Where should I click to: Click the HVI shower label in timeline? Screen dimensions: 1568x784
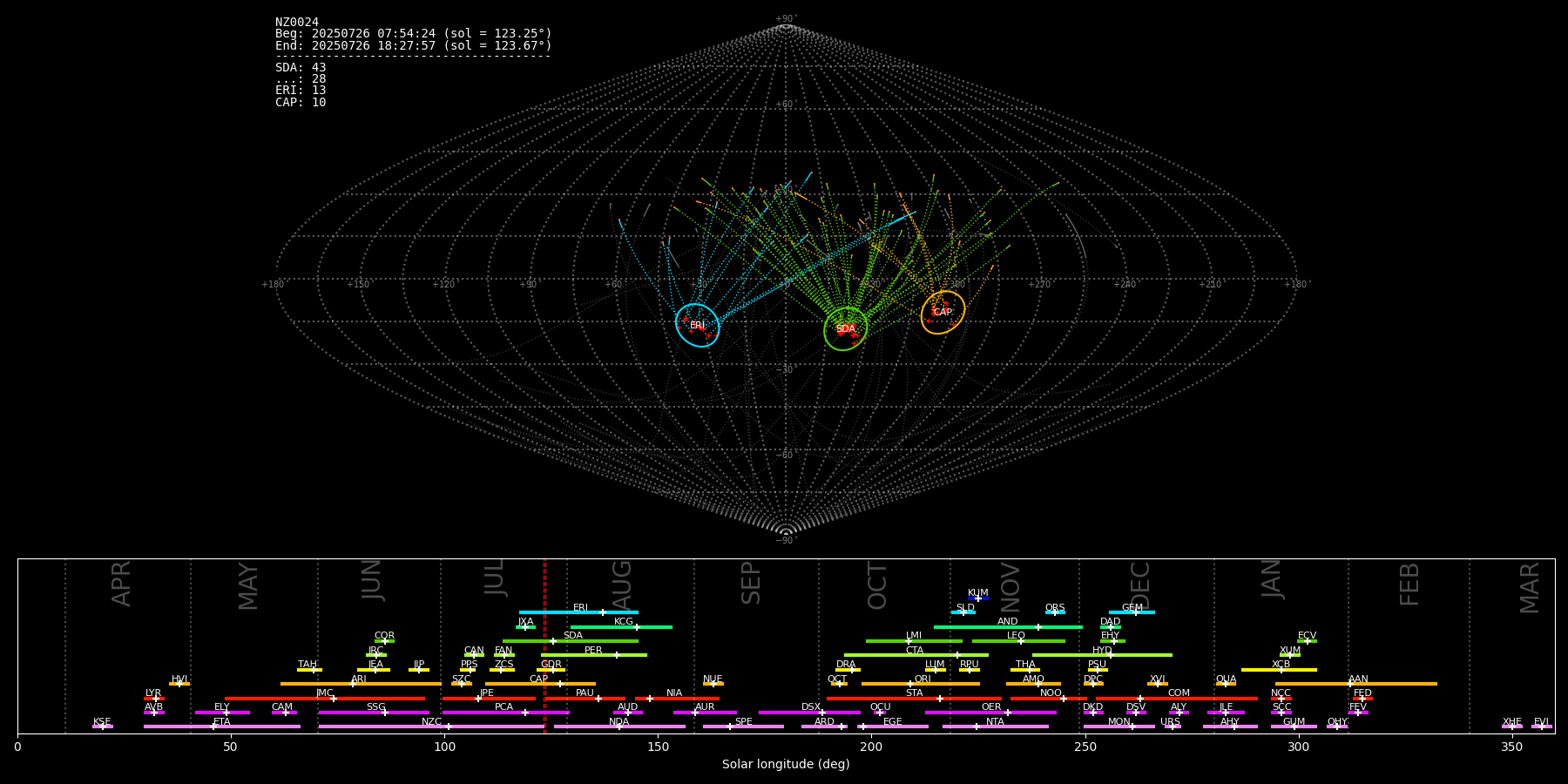pyautogui.click(x=179, y=679)
